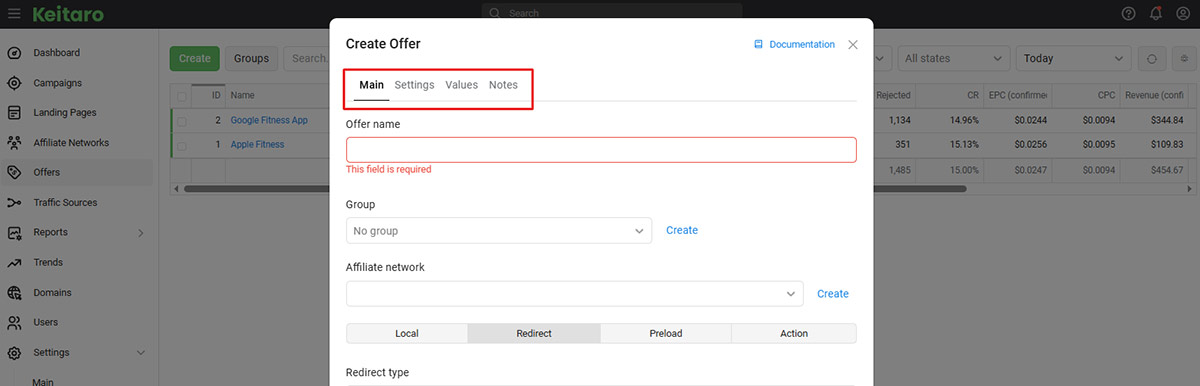The image size is (1200, 386).
Task: Click the green Create button
Action: [195, 58]
